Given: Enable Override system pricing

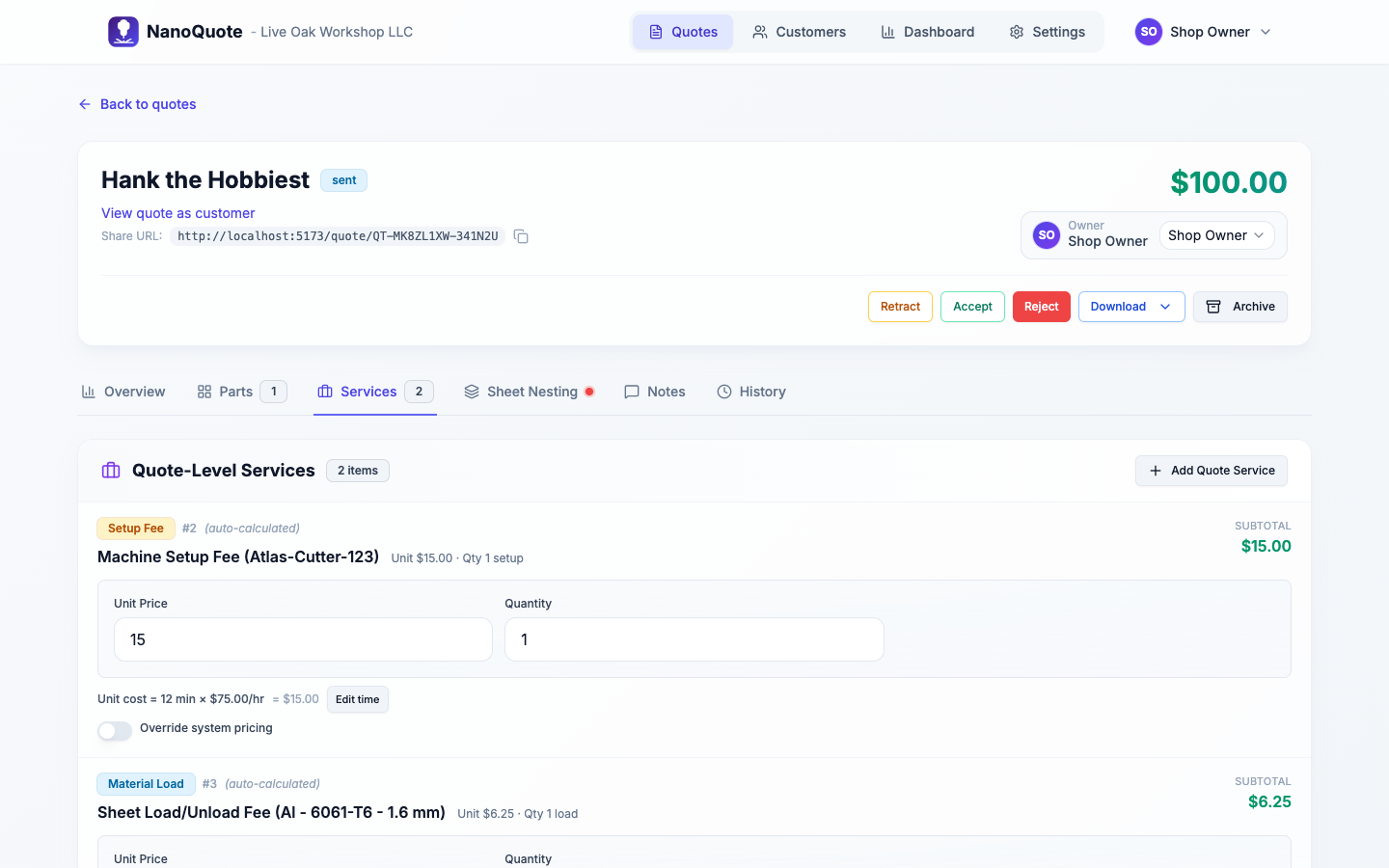Looking at the screenshot, I should tap(114, 731).
